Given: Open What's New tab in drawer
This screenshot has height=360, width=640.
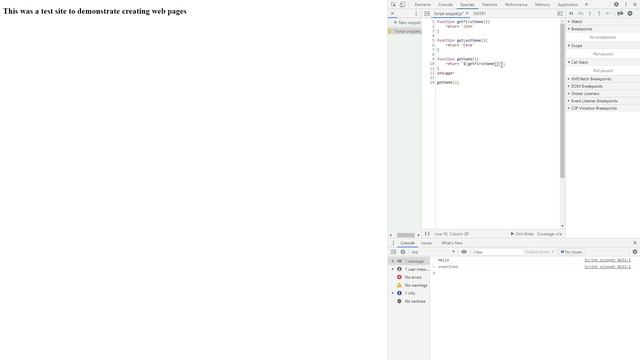Looking at the screenshot, I should click(452, 243).
